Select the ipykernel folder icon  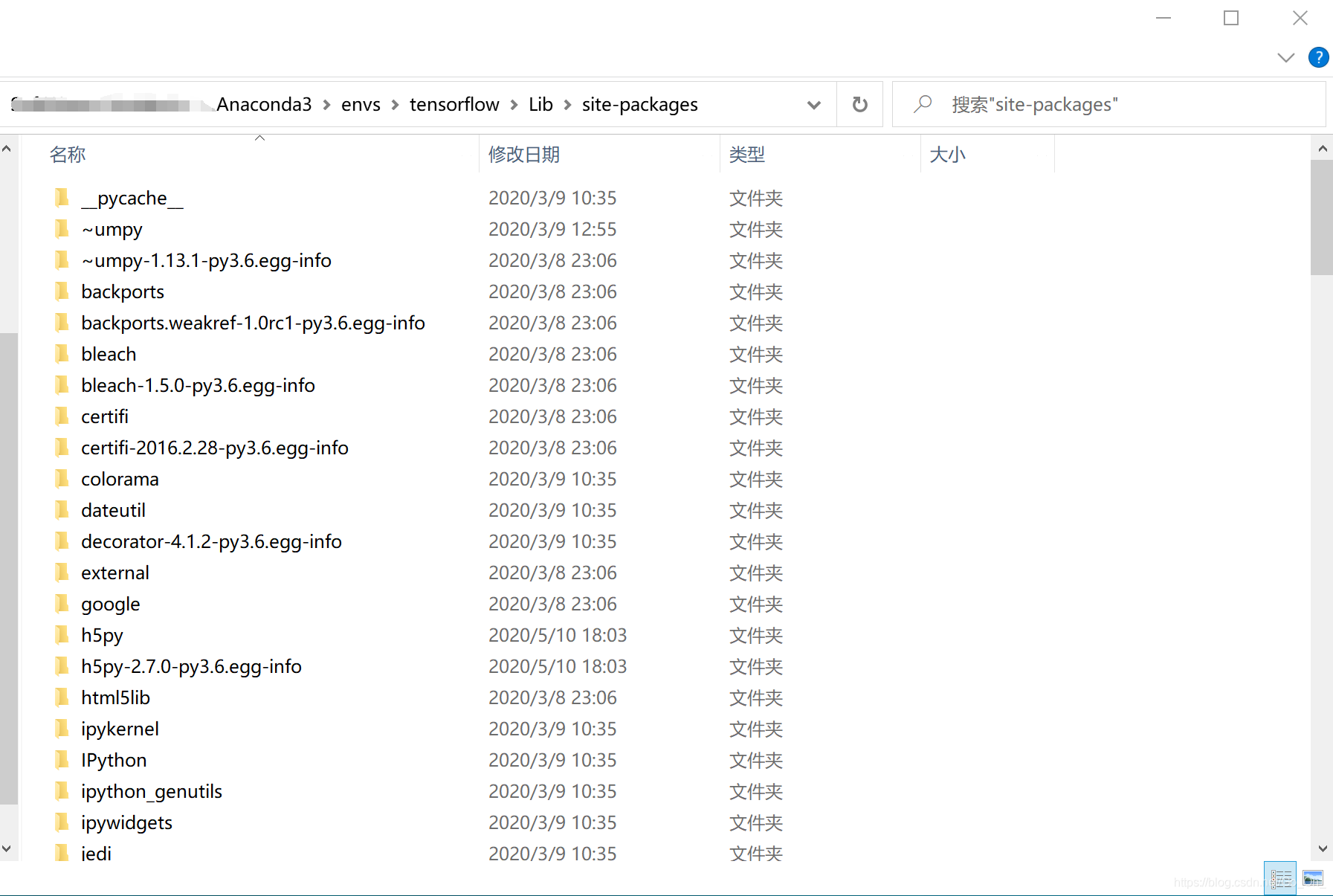(x=62, y=729)
